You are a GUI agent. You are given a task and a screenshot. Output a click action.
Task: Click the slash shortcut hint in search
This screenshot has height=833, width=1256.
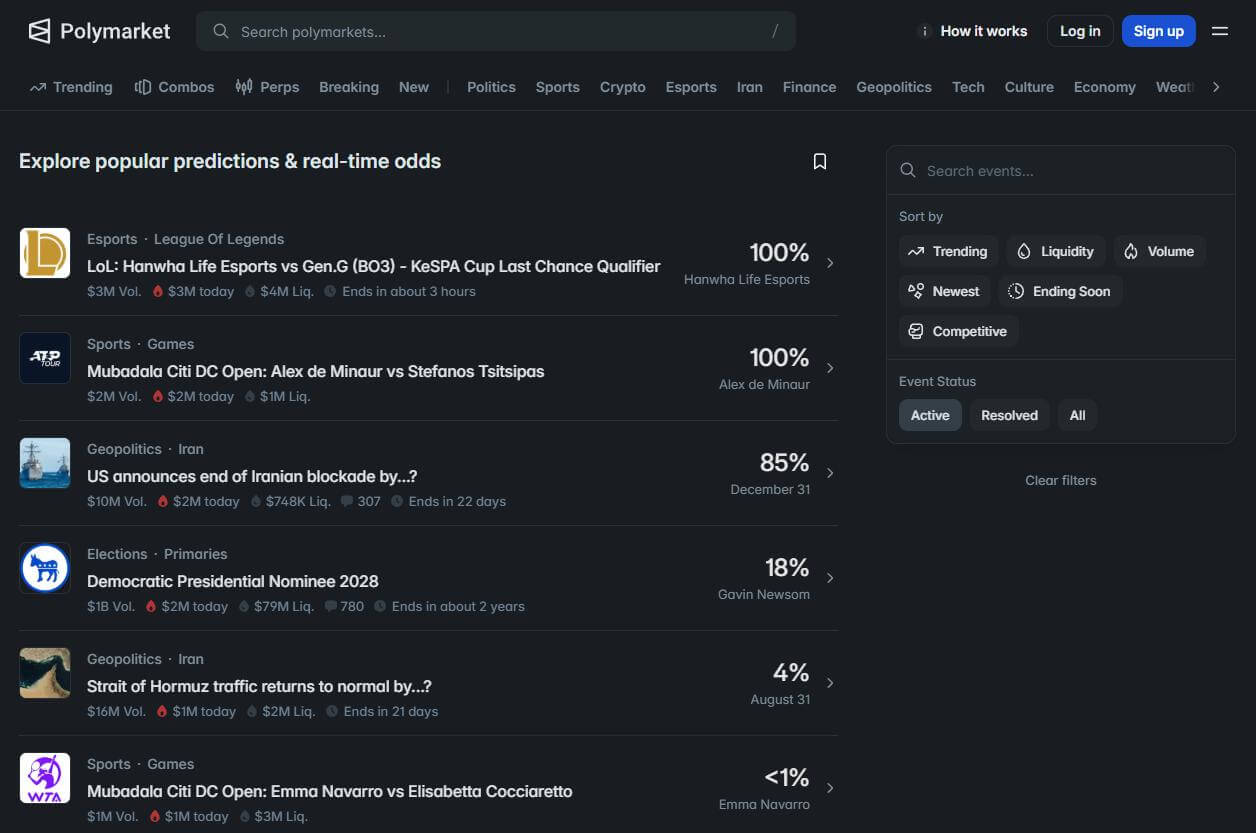[775, 31]
